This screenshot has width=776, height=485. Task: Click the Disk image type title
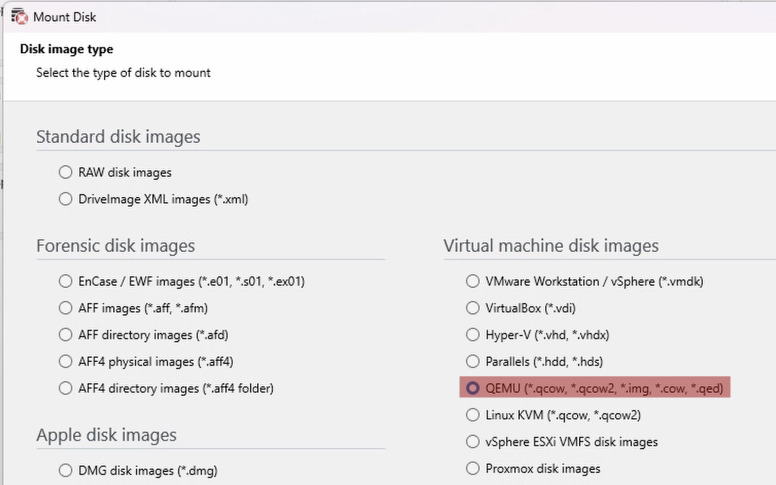pos(66,49)
